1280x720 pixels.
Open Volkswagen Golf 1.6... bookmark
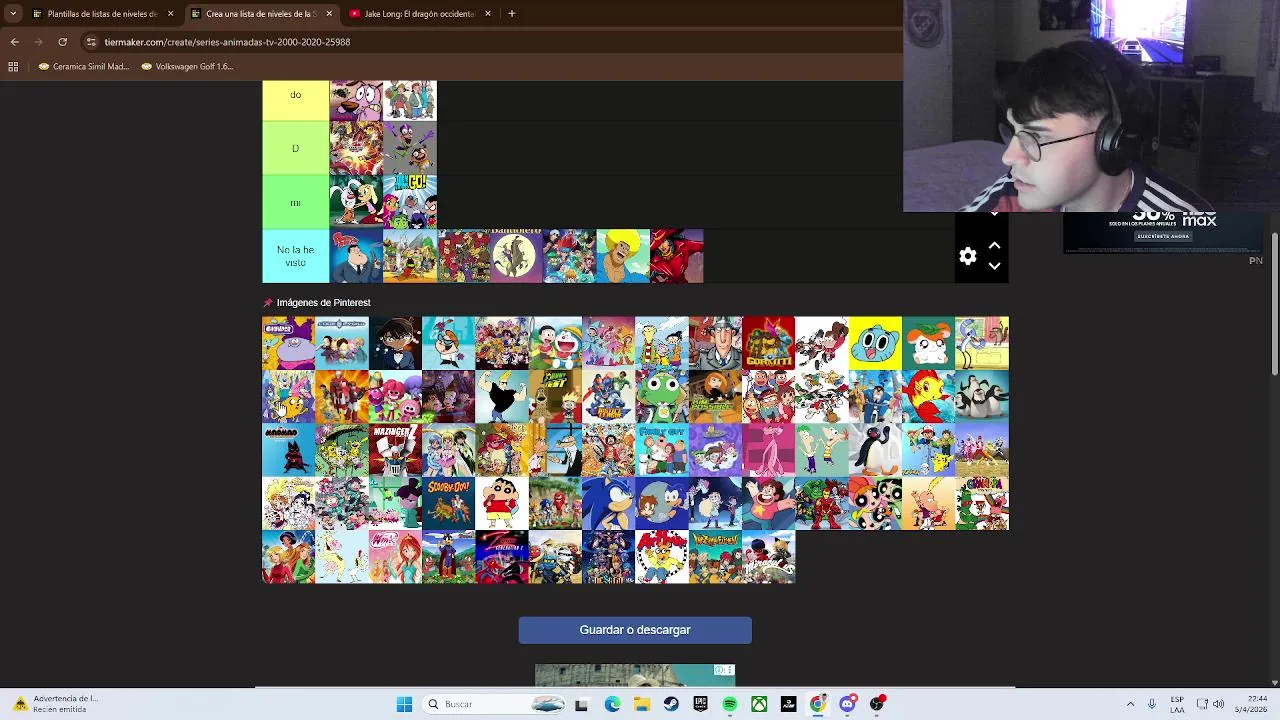pos(187,67)
